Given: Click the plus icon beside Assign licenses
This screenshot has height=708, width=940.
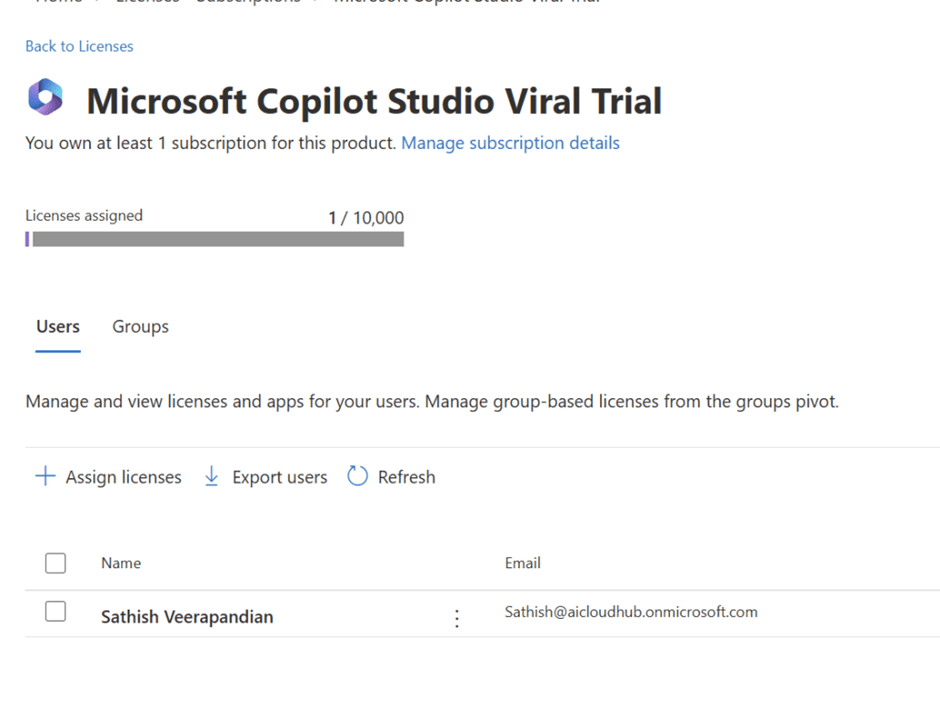Looking at the screenshot, I should click(45, 477).
